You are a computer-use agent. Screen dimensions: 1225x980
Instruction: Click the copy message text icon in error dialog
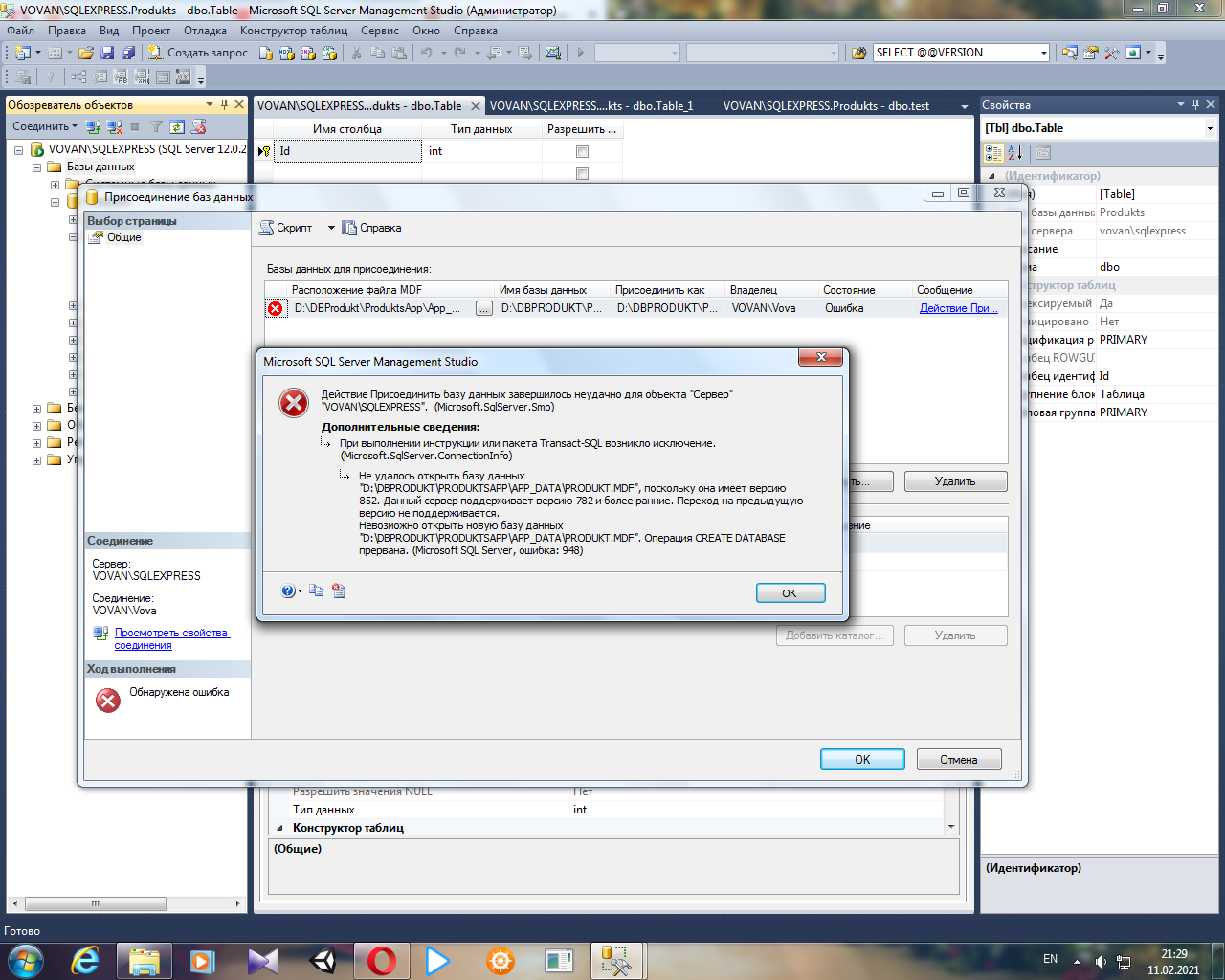316,591
